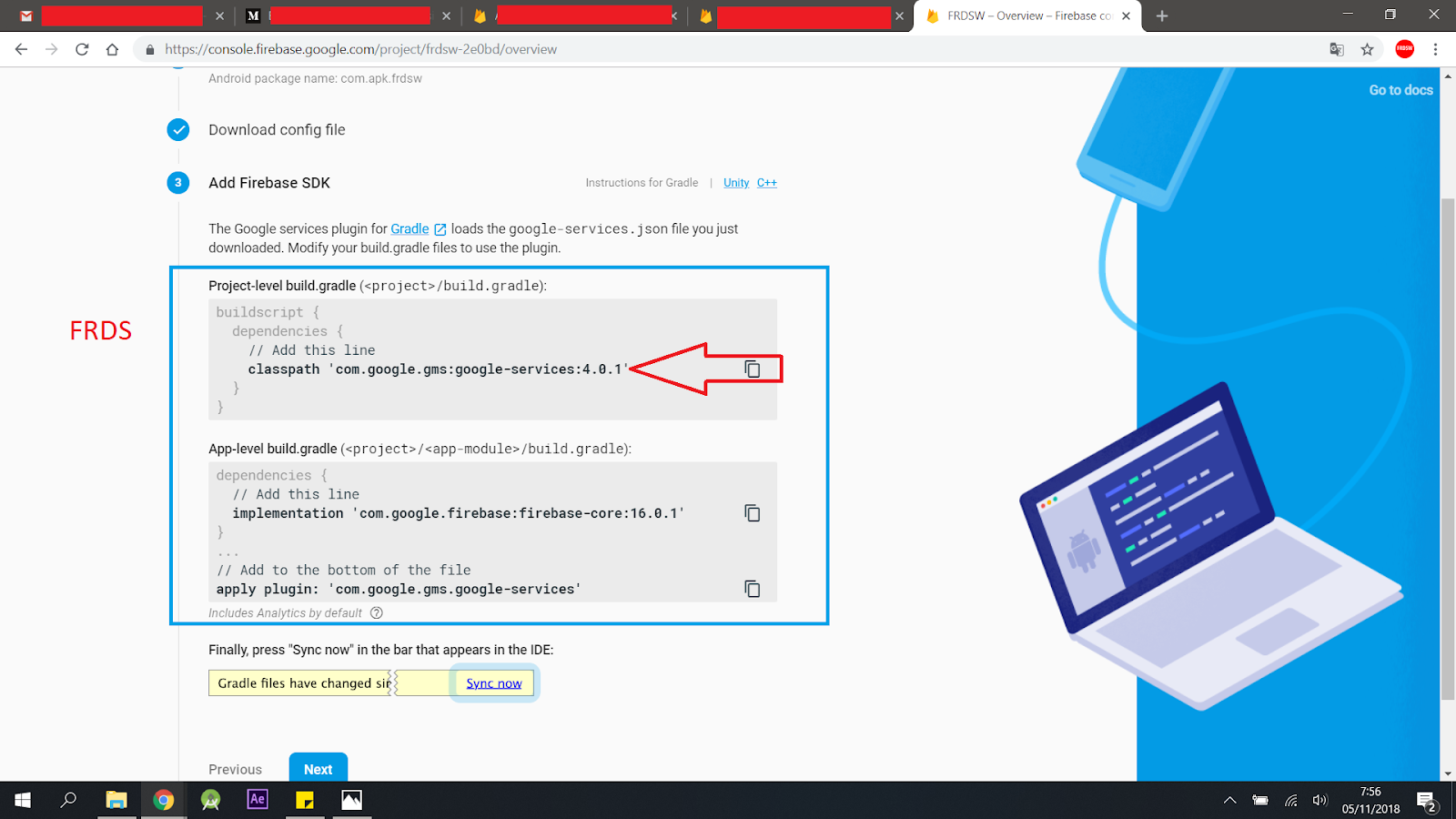This screenshot has height=819, width=1456.
Task: Open the Analytics info help icon
Action: click(x=377, y=613)
